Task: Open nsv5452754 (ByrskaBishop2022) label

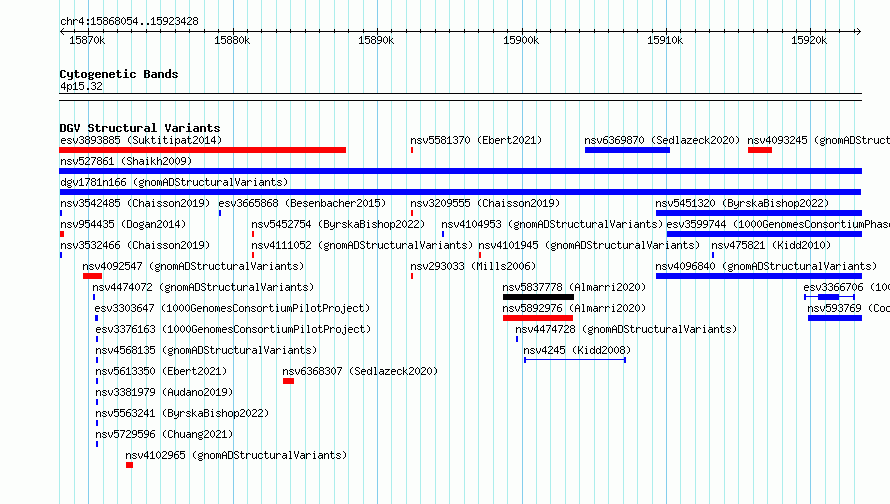Action: pyautogui.click(x=338, y=224)
